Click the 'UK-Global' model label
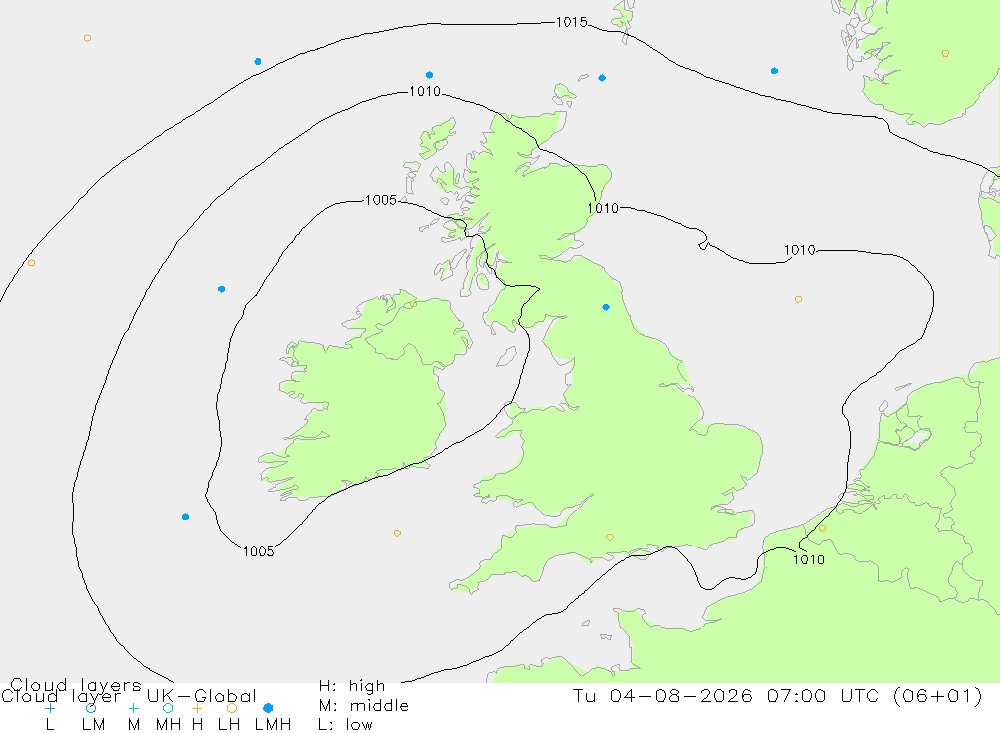Image resolution: width=1000 pixels, height=733 pixels. click(x=202, y=696)
